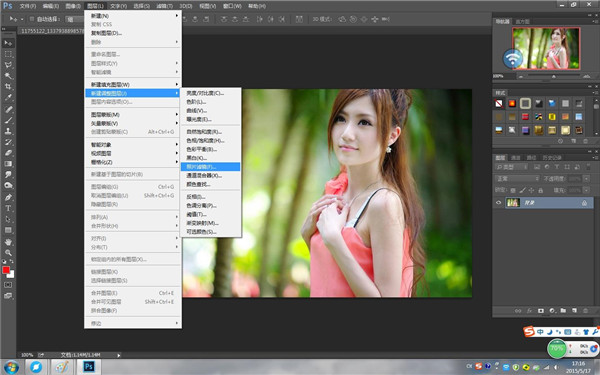Toggle the 自动选择 checkbox in options bar
Viewport: 600px width, 375px height.
pyautogui.click(x=32, y=19)
